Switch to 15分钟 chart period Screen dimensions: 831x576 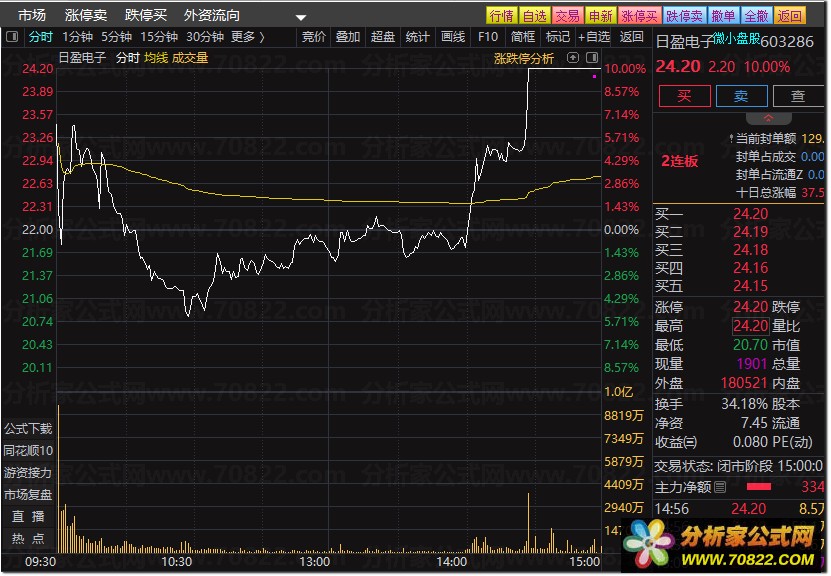coord(159,37)
